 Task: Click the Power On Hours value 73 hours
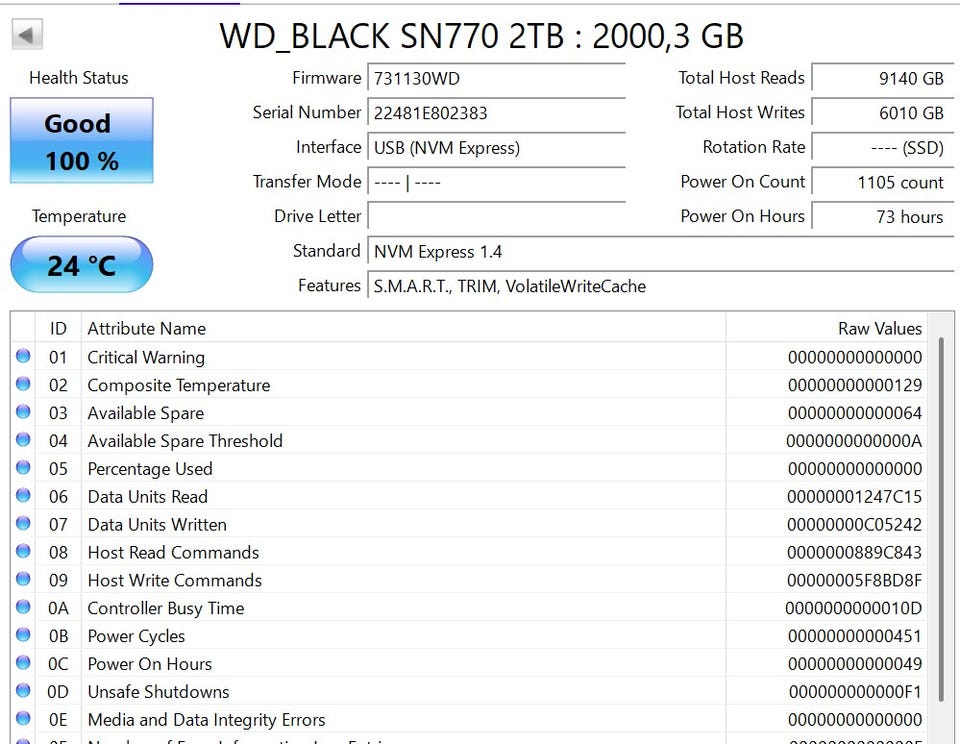[882, 217]
